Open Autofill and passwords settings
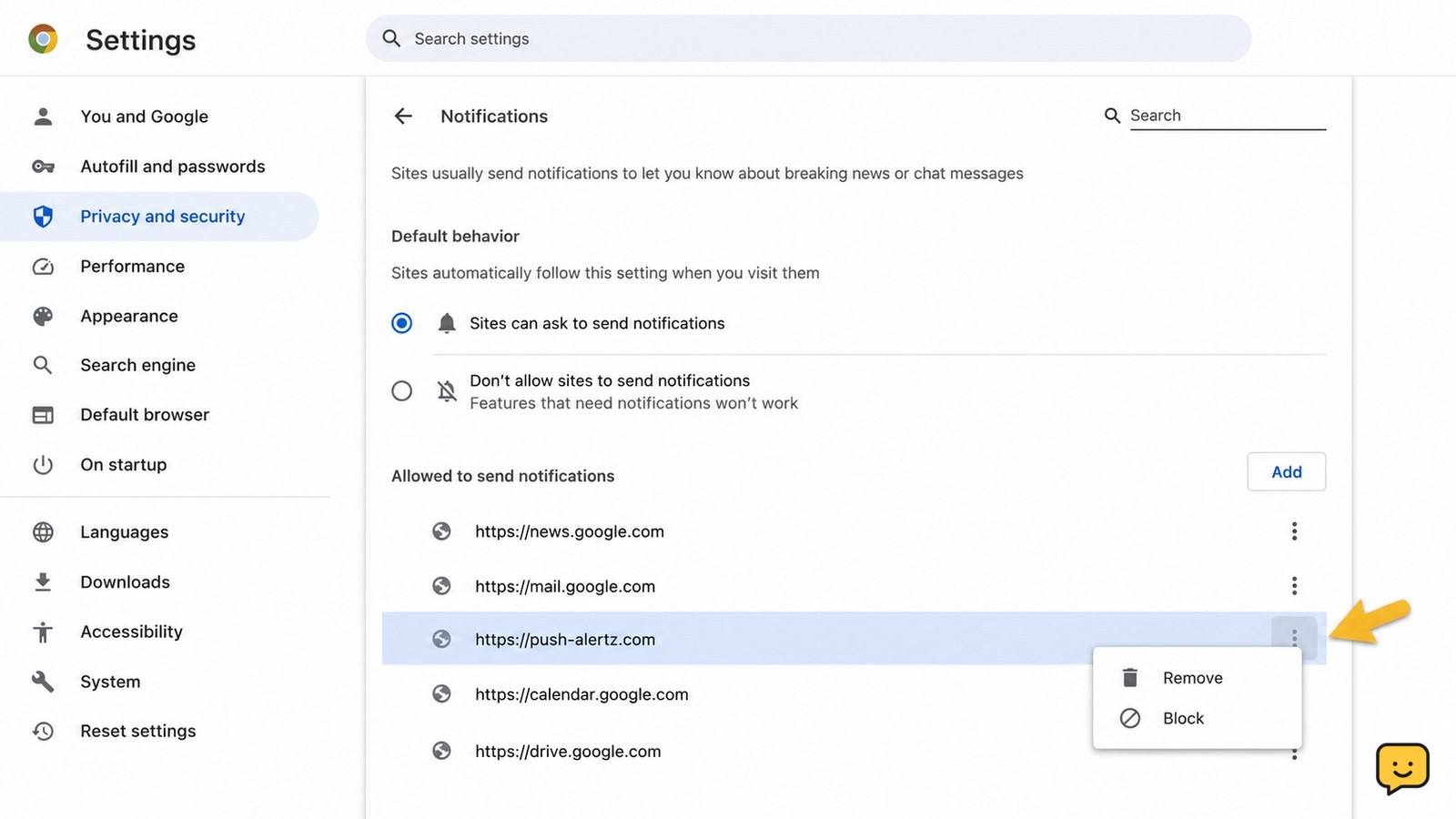Screen dimensions: 1456x819 point(159,167)
